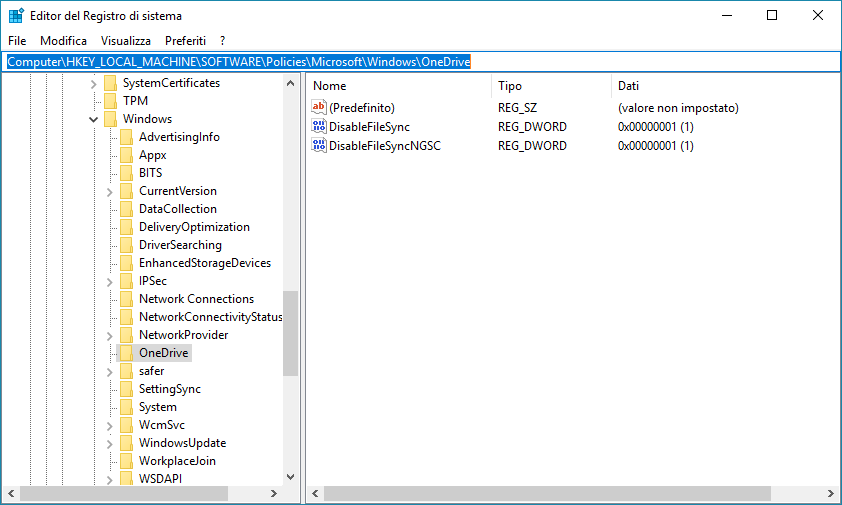Open the Preferiti menu

pyautogui.click(x=185, y=41)
